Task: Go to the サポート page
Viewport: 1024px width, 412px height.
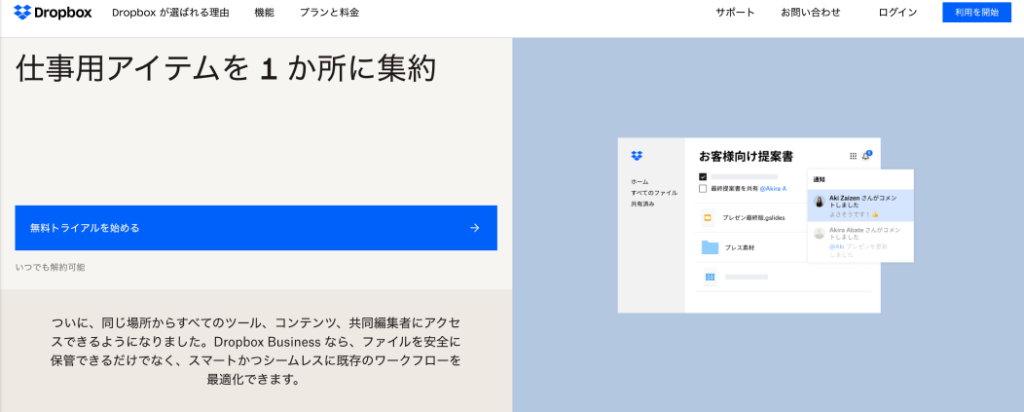Action: (735, 12)
